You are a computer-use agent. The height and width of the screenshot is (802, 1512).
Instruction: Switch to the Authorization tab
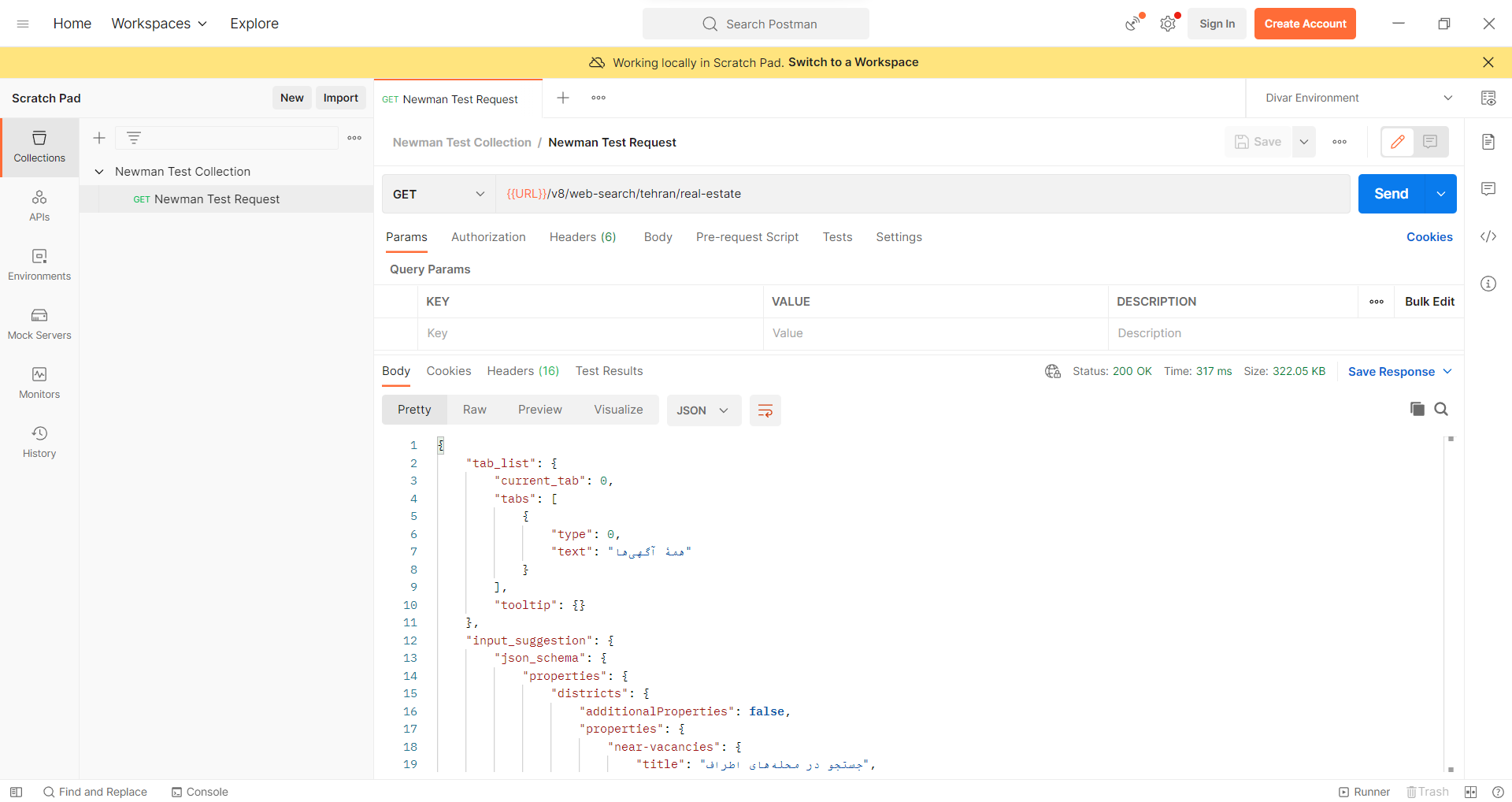(x=488, y=237)
